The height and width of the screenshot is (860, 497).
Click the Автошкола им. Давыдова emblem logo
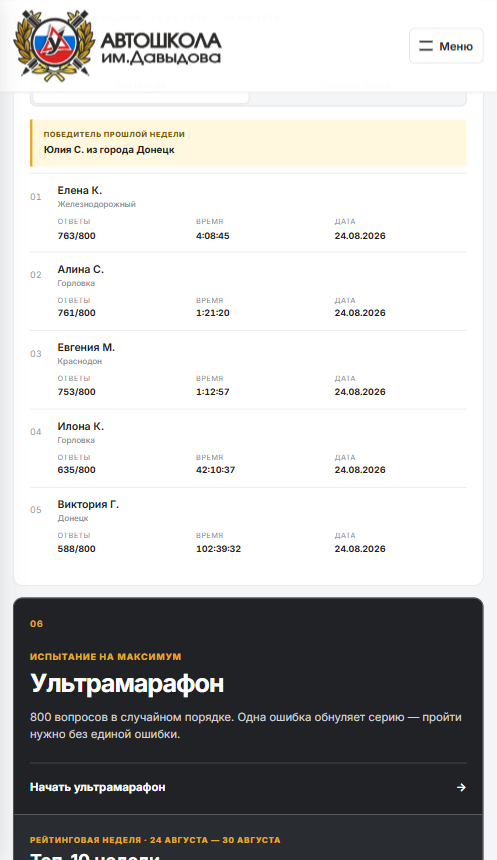pyautogui.click(x=54, y=46)
